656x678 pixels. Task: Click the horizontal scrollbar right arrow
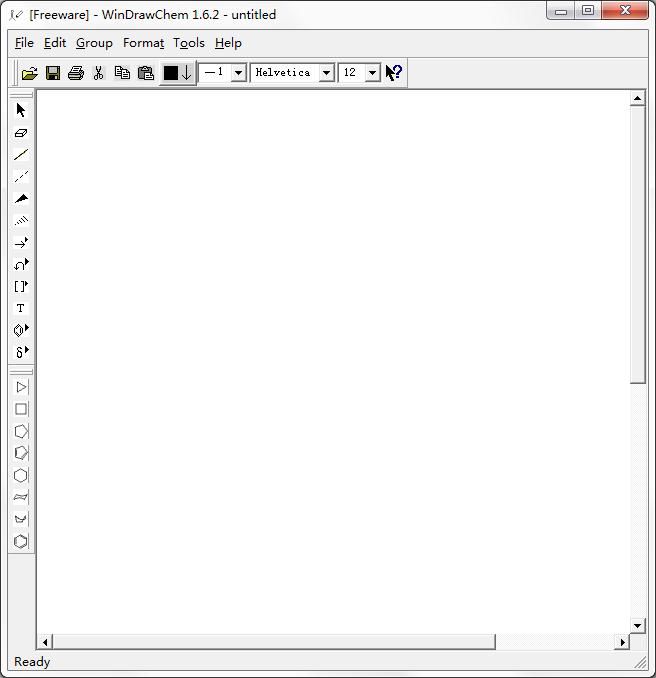click(x=622, y=642)
